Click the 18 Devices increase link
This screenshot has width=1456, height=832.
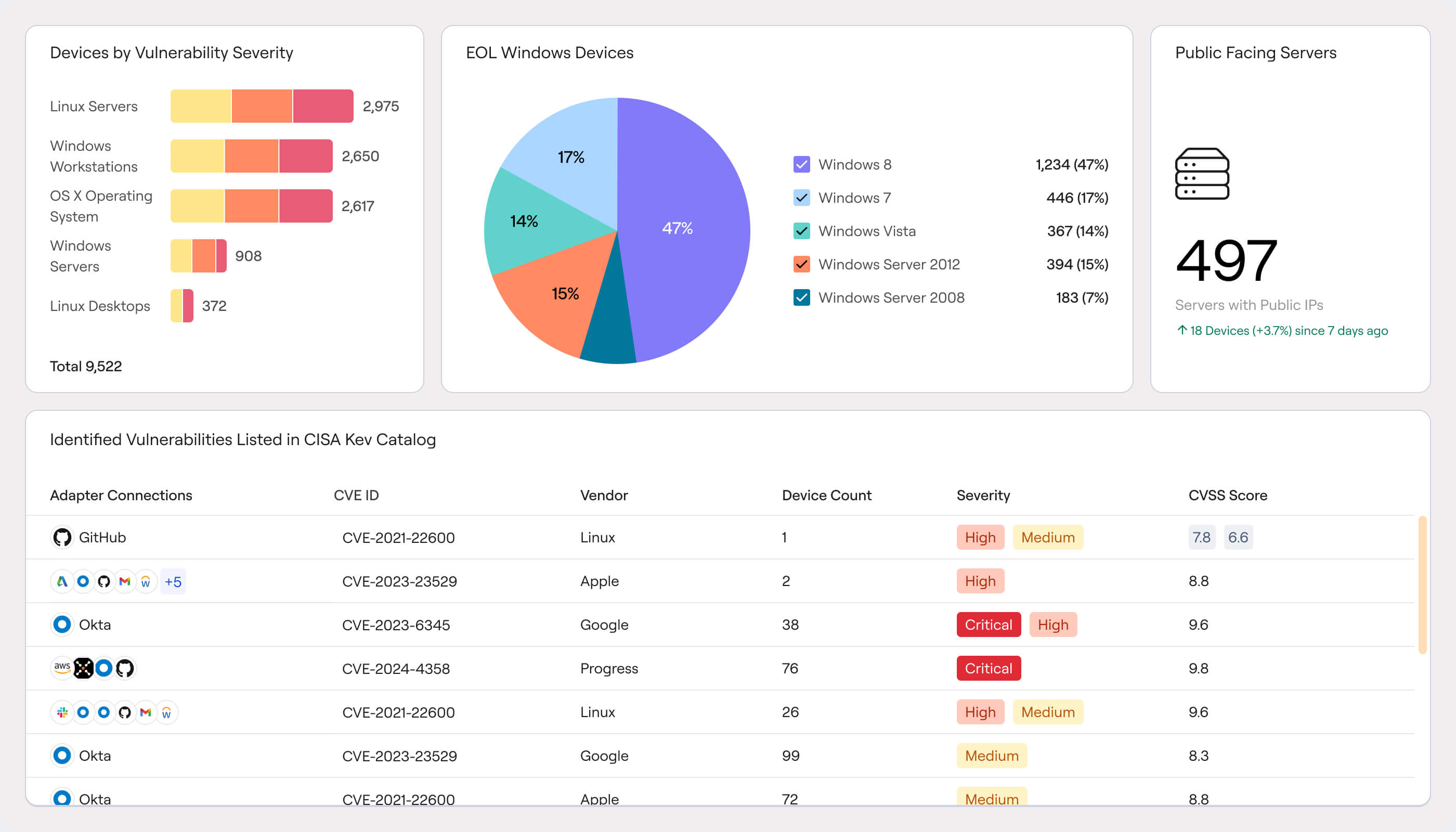point(1282,330)
